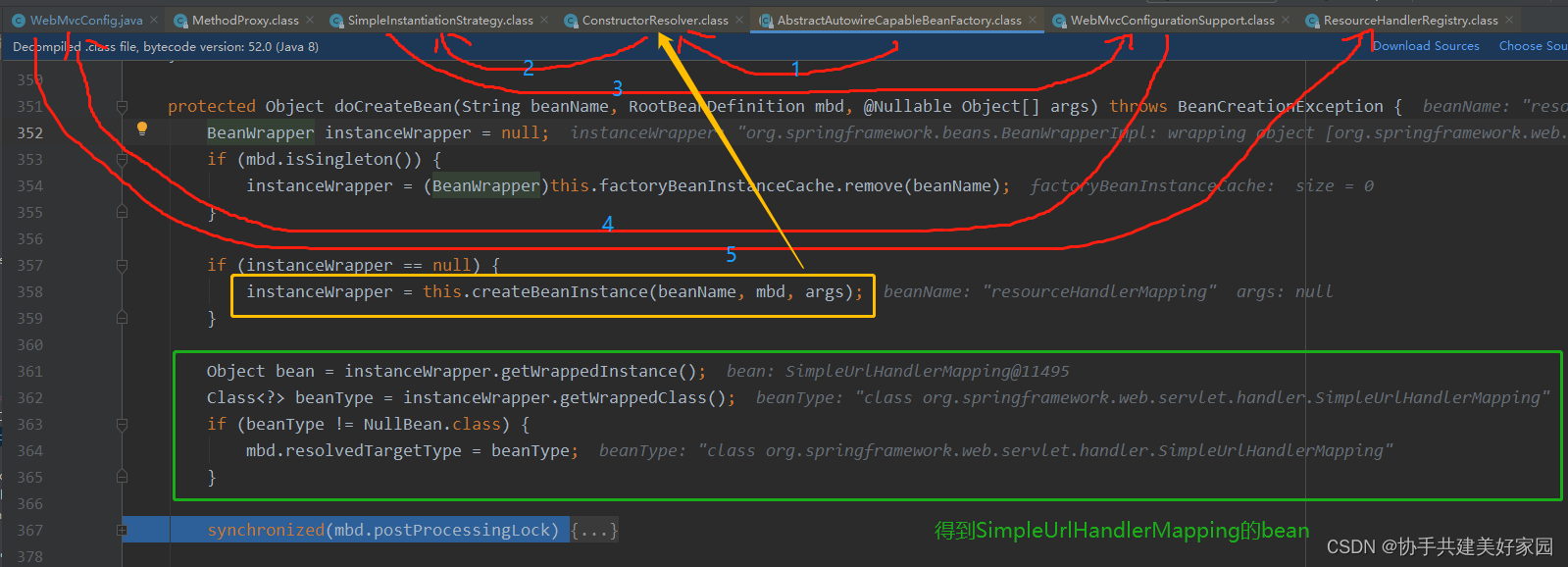Click the @Nullable annotation on line 351
Screen dimensions: 1568x567
[x=907, y=106]
